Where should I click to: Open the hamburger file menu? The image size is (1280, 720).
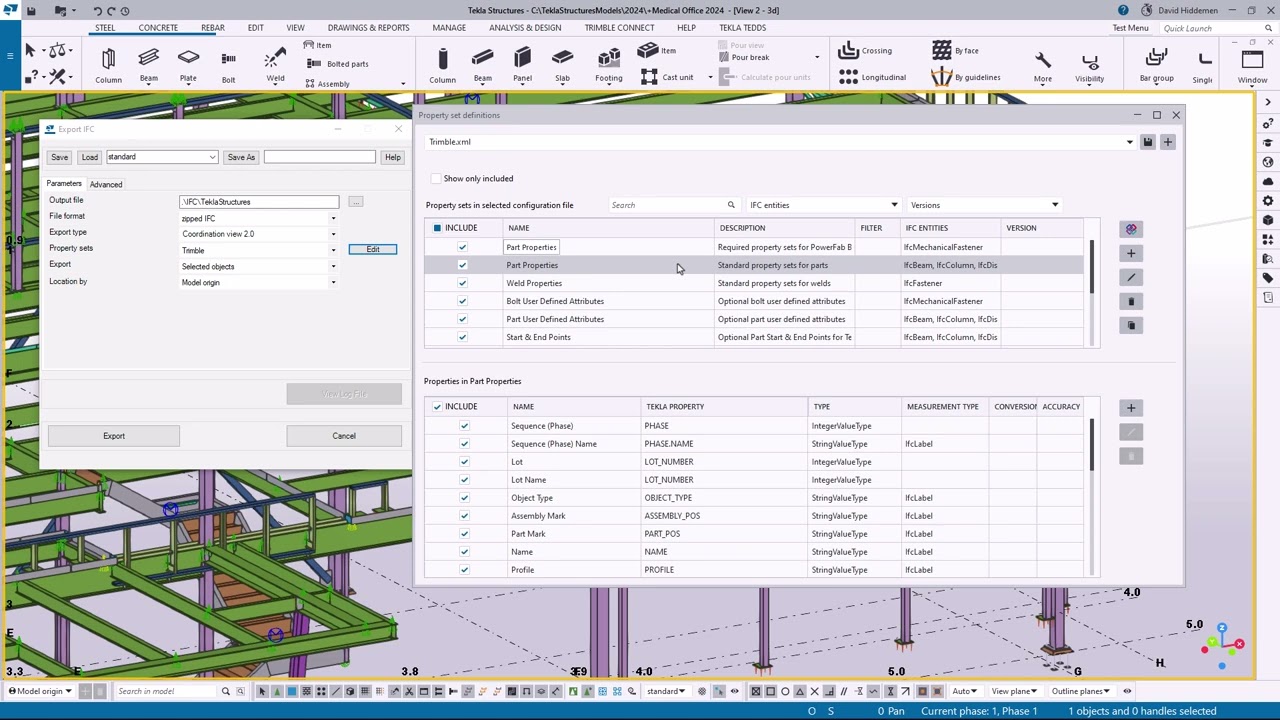[x=11, y=55]
